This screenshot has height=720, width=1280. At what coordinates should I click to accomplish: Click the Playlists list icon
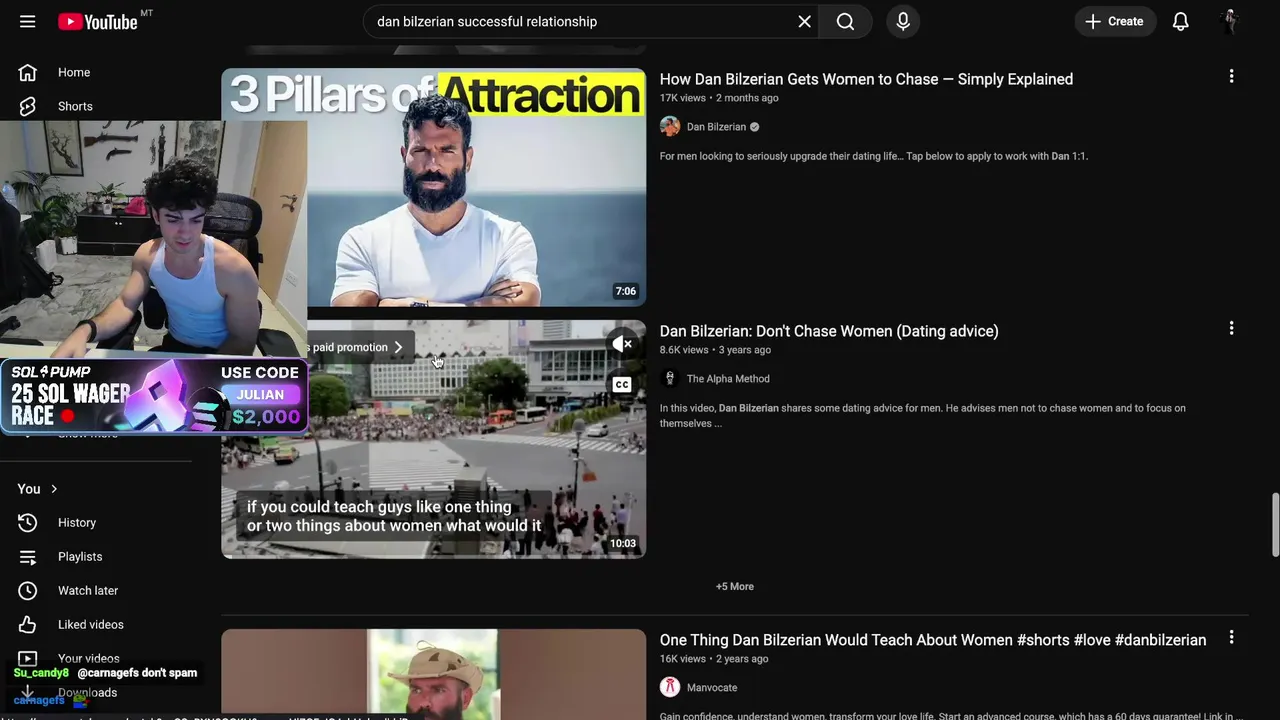[x=28, y=557]
